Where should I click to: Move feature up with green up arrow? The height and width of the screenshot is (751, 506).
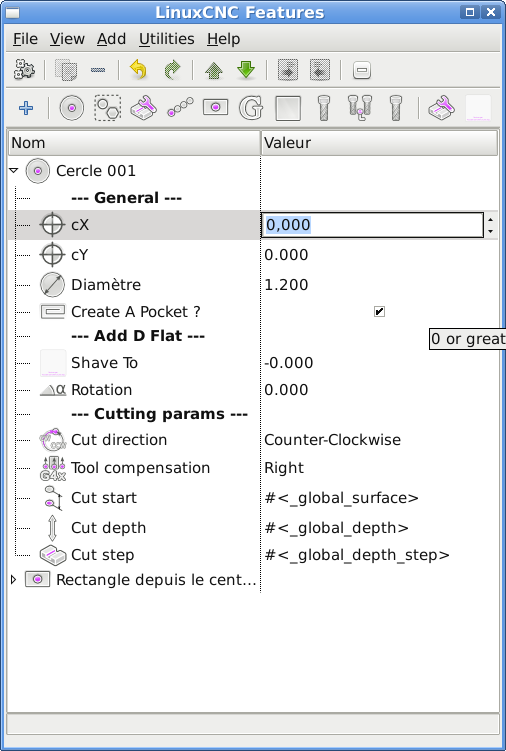click(214, 70)
